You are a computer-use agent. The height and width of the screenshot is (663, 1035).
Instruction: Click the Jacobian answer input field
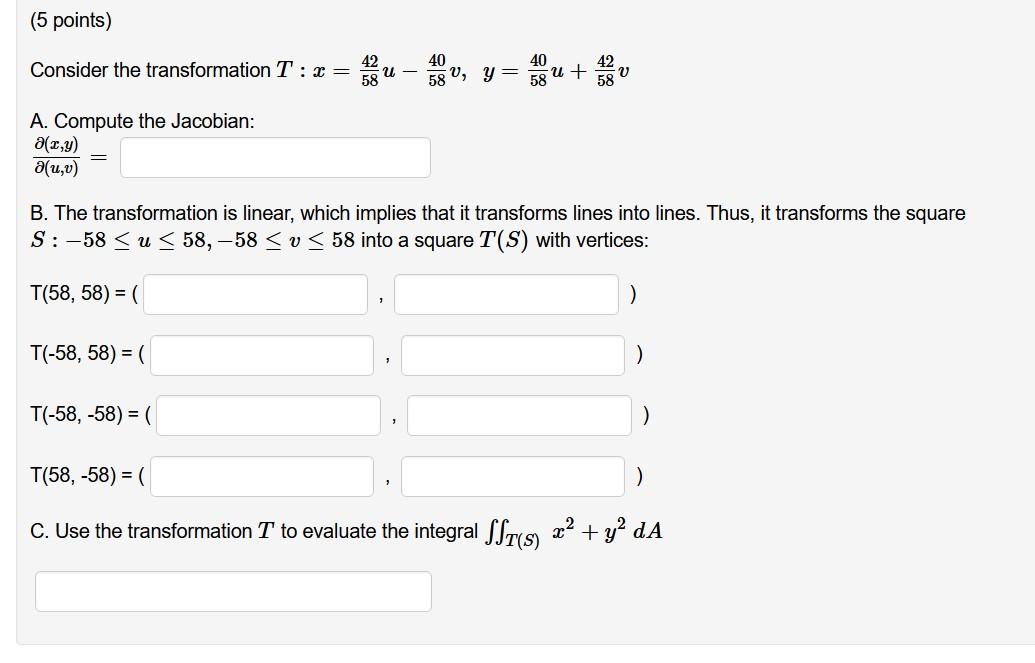[275, 157]
